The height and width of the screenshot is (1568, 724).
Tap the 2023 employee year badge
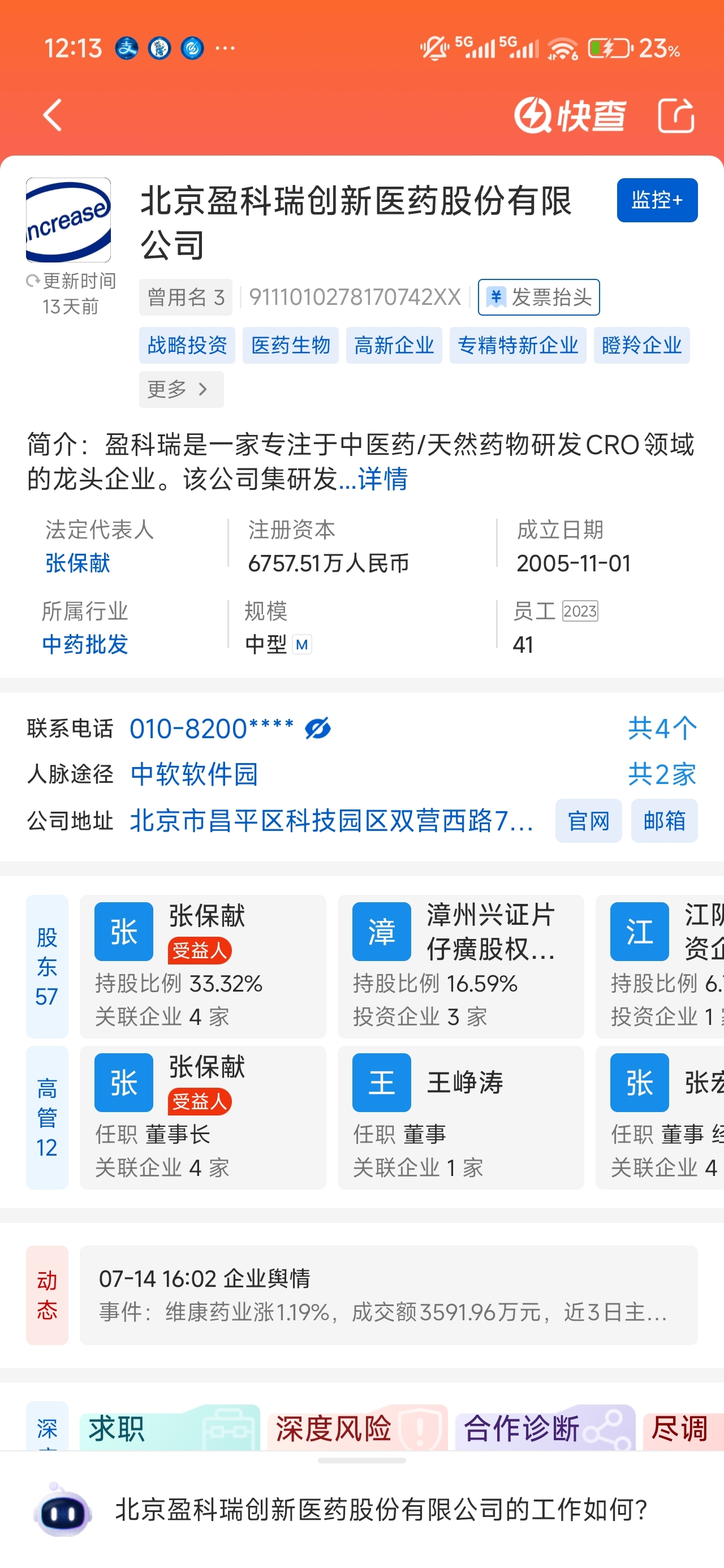(580, 611)
